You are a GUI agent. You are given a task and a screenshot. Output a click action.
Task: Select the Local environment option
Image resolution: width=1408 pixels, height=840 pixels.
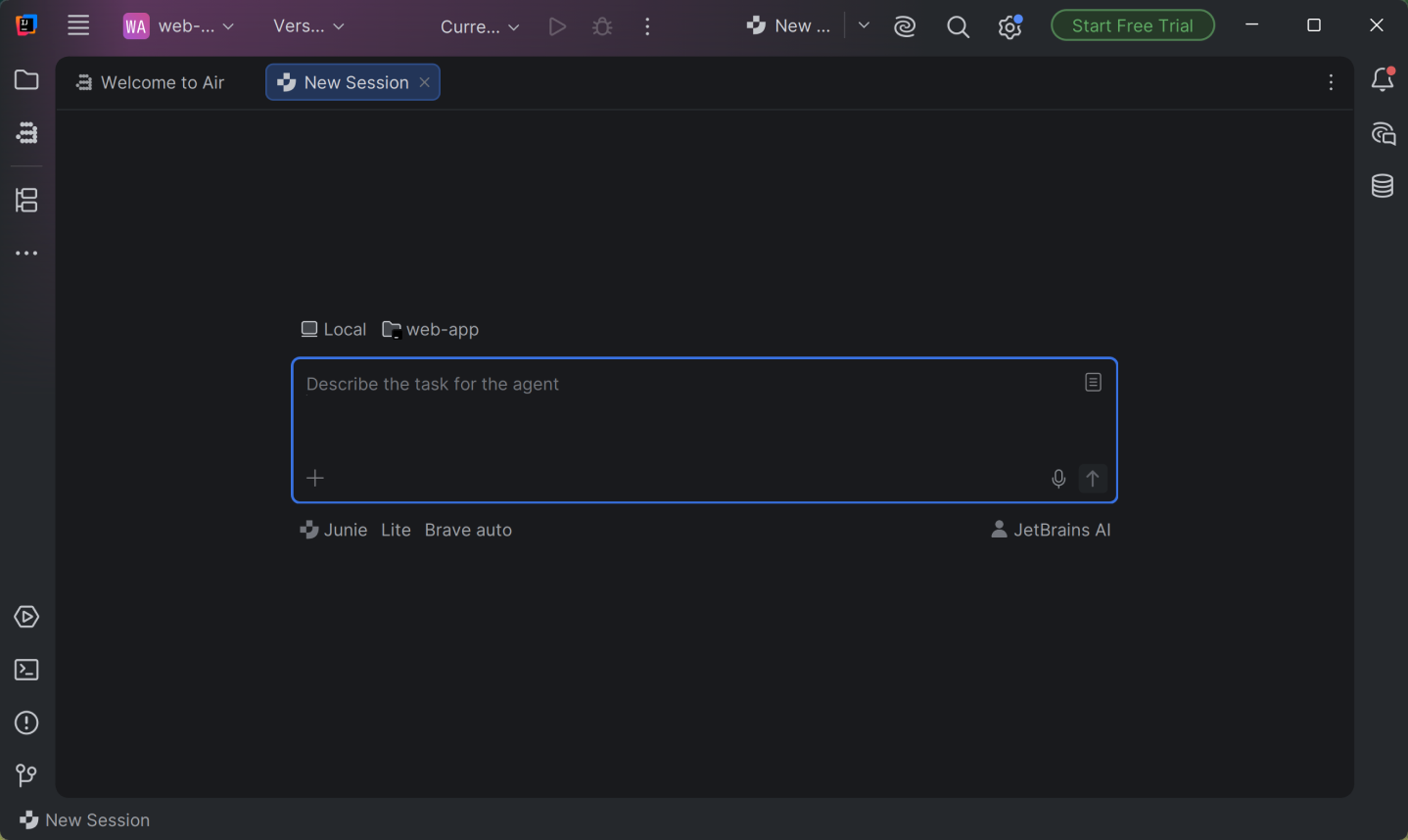(x=334, y=330)
